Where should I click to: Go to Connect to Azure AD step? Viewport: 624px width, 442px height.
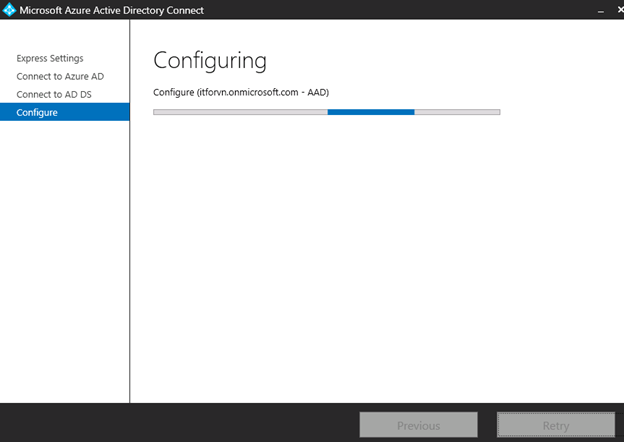60,77
